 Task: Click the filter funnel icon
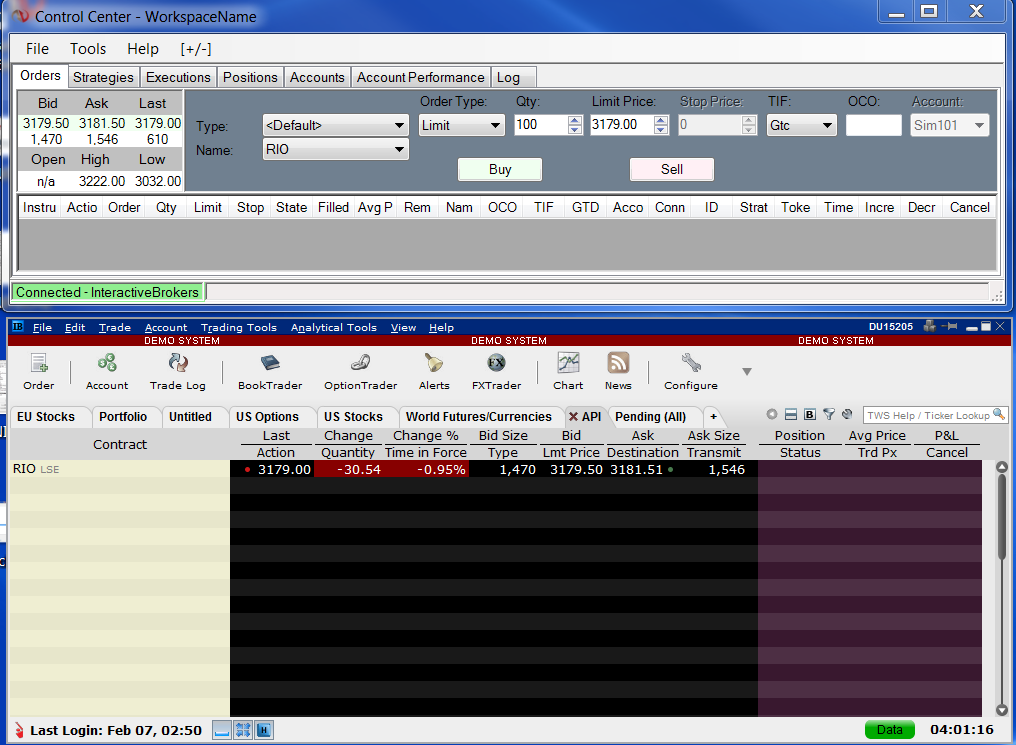(829, 415)
